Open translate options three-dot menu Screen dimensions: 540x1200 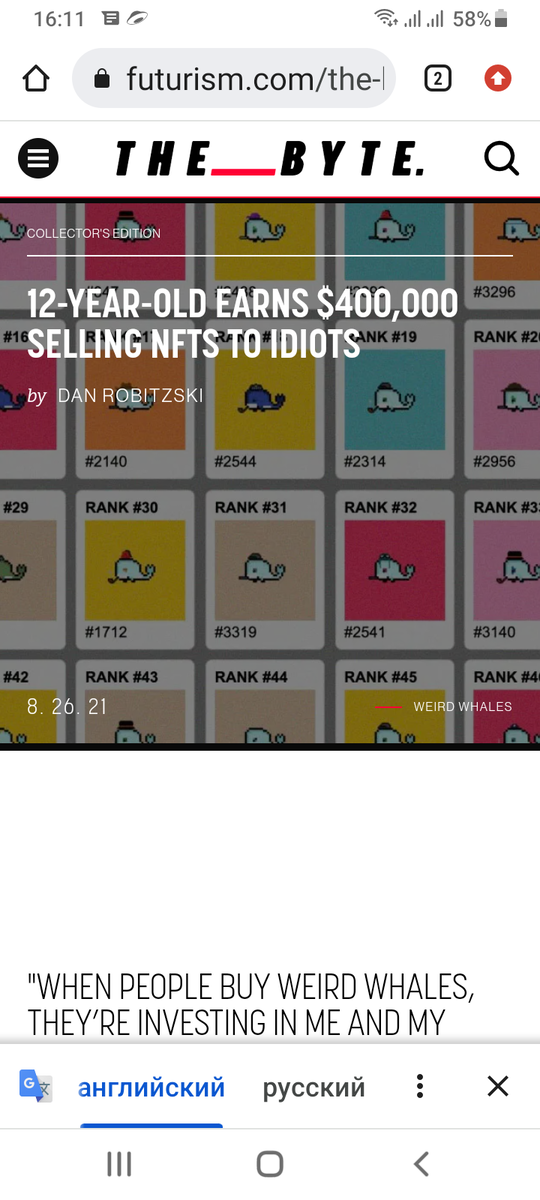point(420,1086)
